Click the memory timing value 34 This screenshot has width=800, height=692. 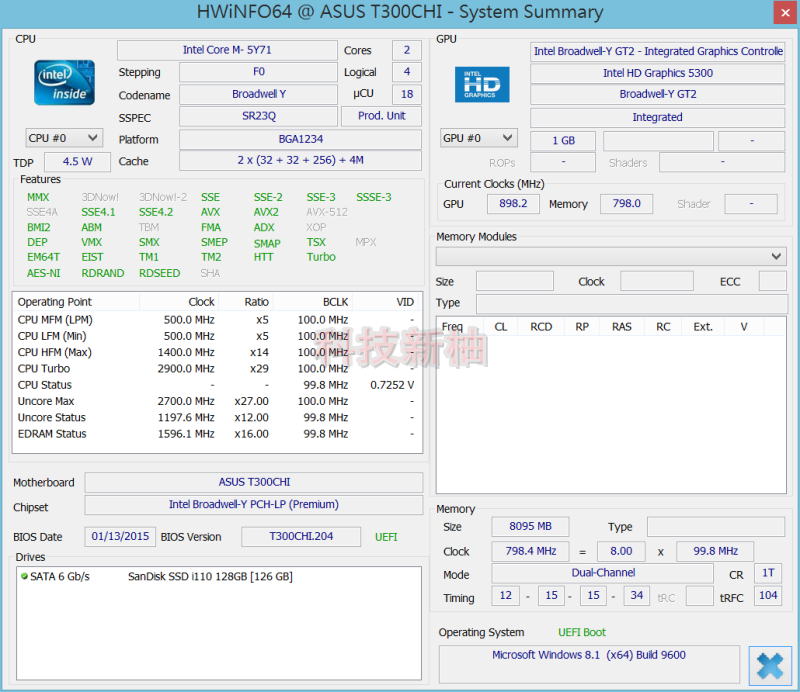click(636, 596)
